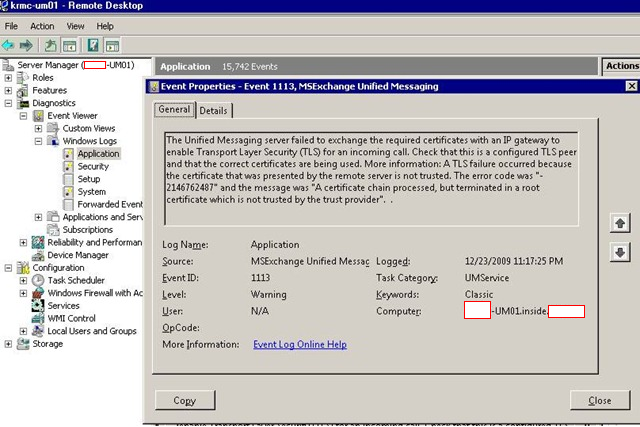Click the Storage node icon
The image size is (640, 427).
click(23, 344)
